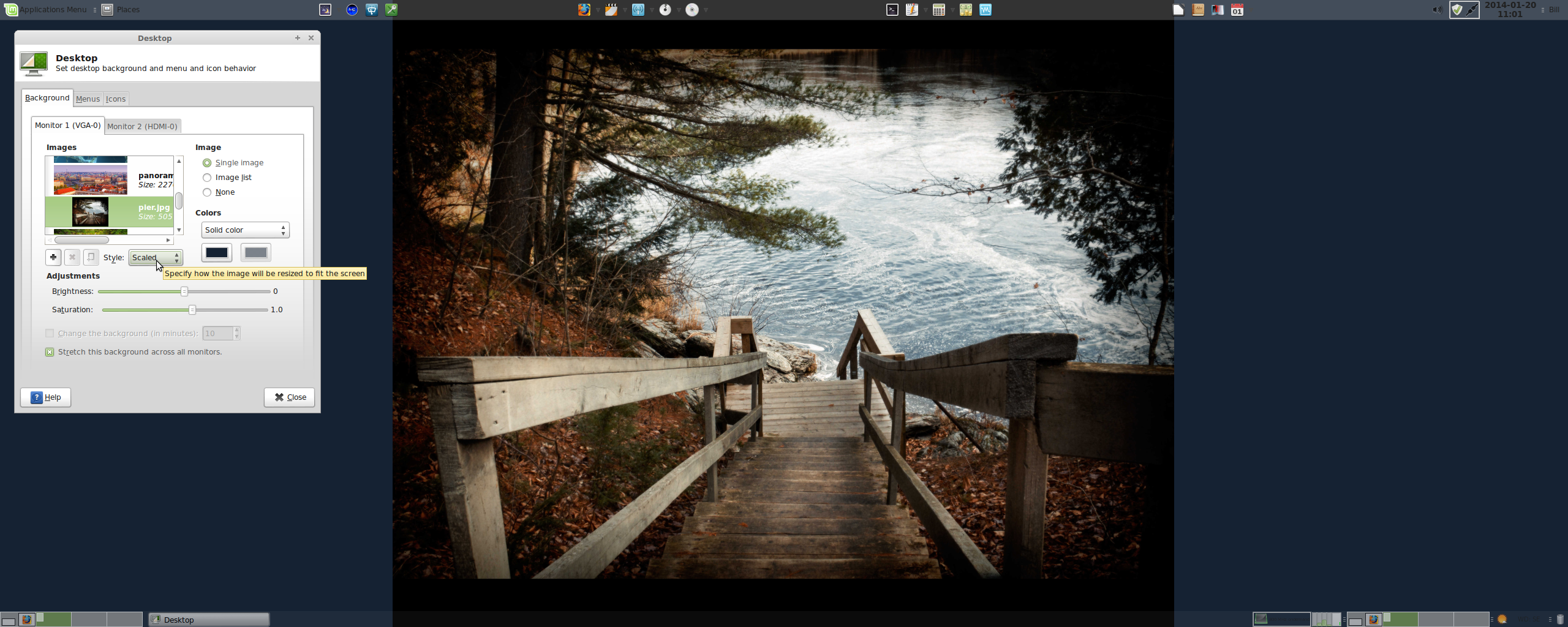Open the dictionary book icon in panel
Image resolution: width=1568 pixels, height=627 pixels.
[1198, 10]
